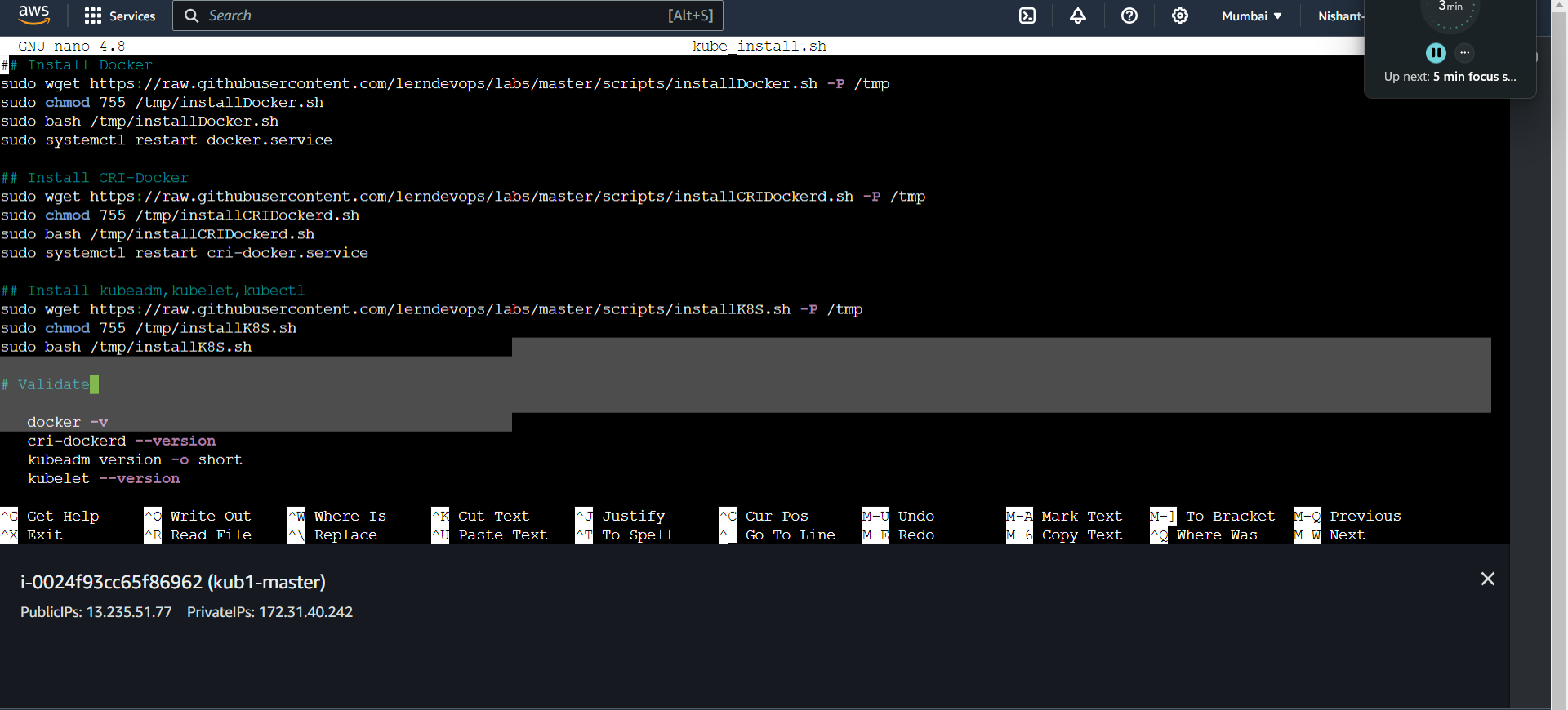Click the focus timer 3 min dial
Viewport: 1568px width, 710px height.
(1450, 11)
